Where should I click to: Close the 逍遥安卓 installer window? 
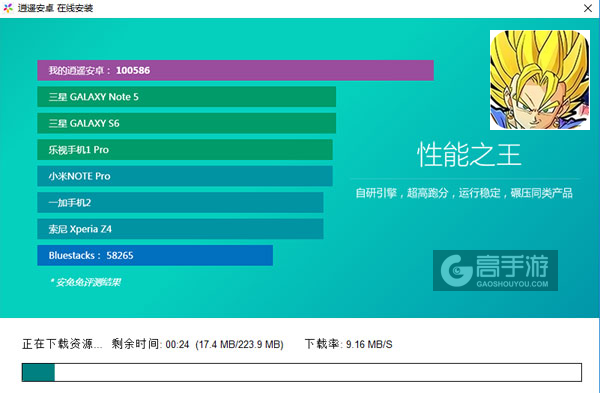click(588, 8)
